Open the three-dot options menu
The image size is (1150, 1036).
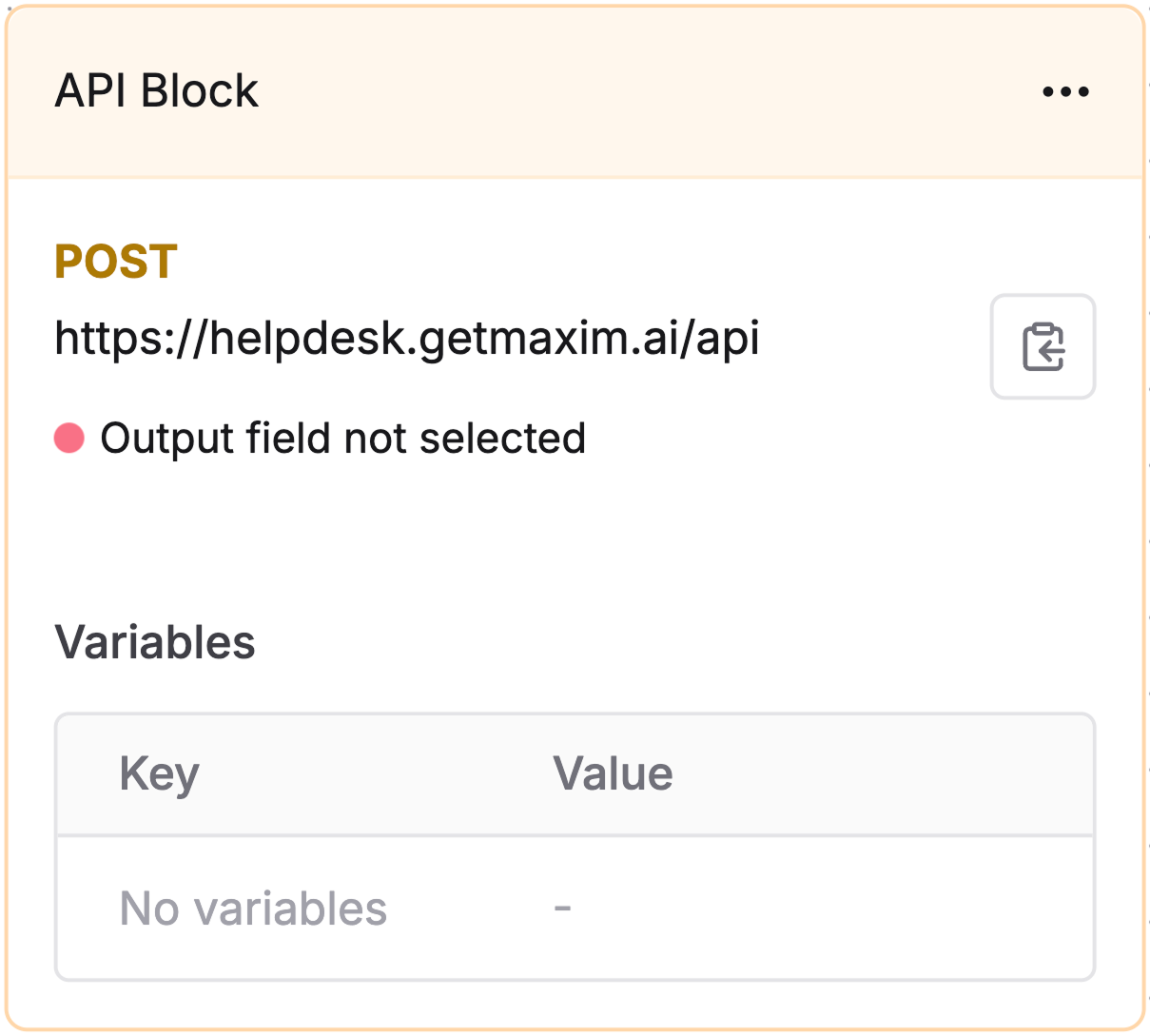[x=1065, y=92]
